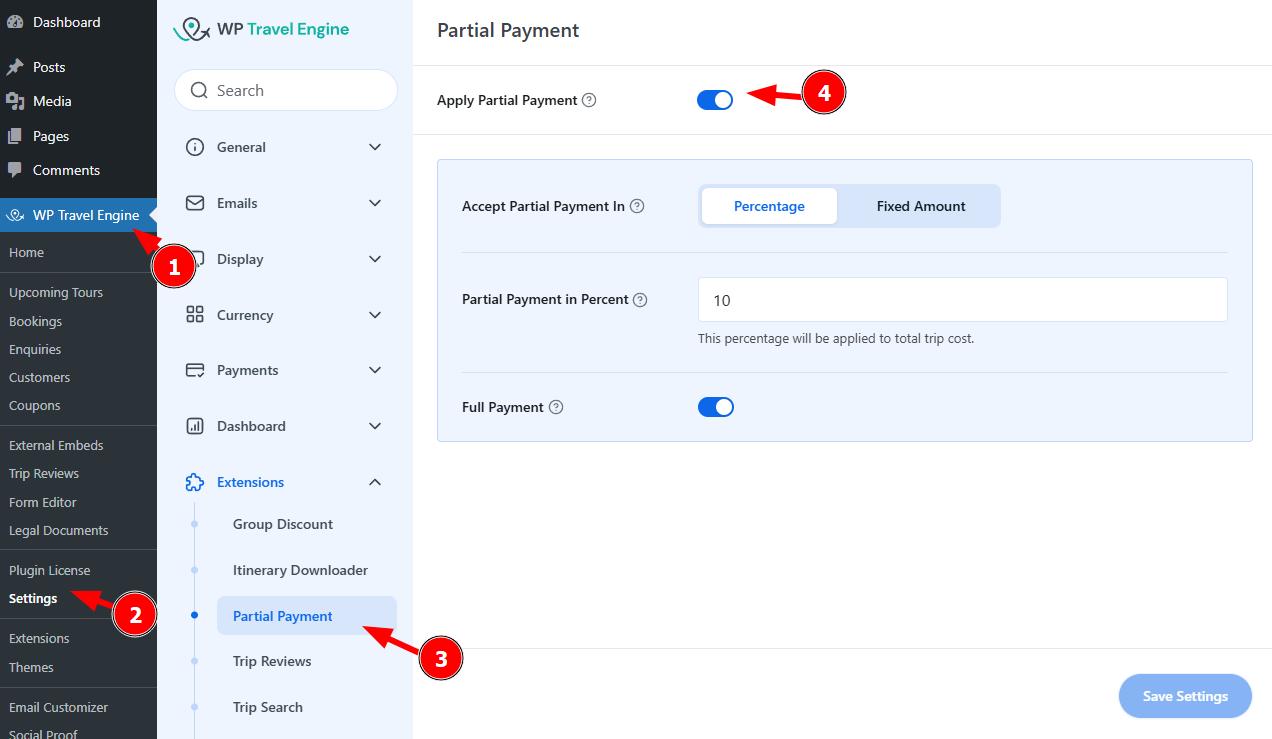Click the Pages icon in admin menu

coord(15,136)
